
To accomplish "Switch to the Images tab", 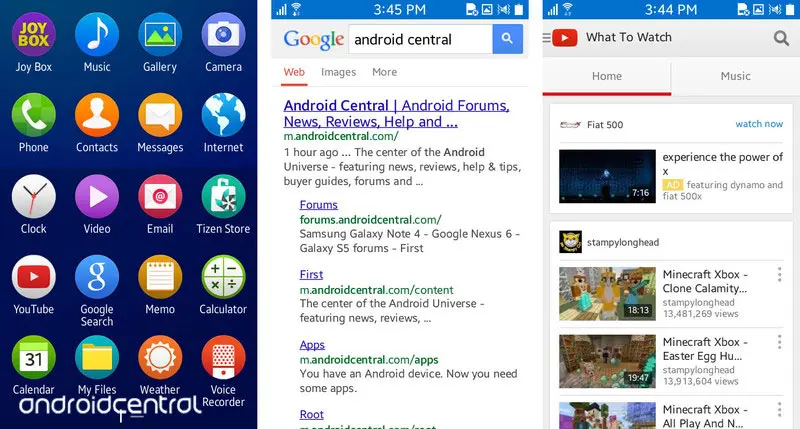I will click(x=338, y=72).
